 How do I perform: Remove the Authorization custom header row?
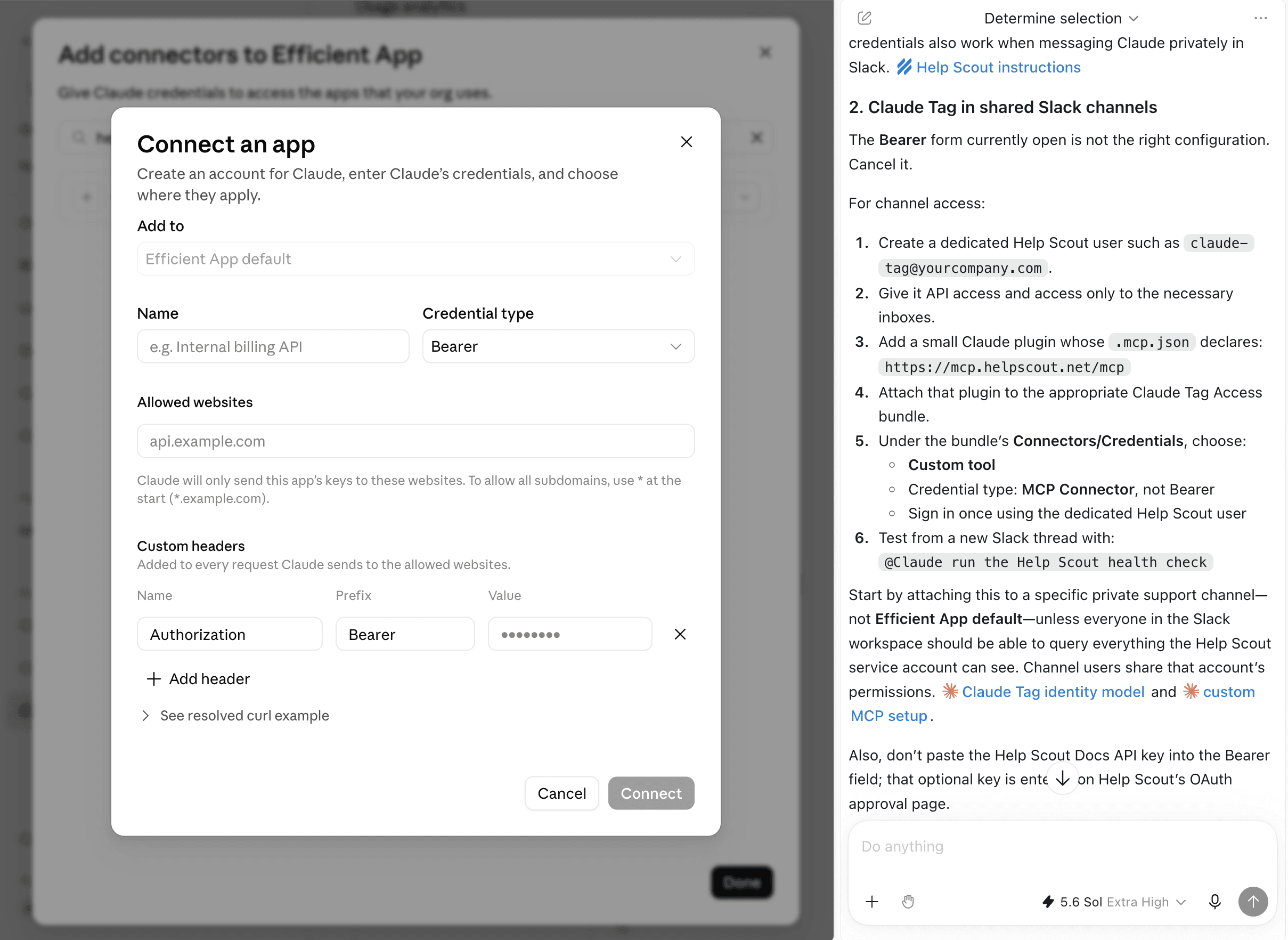coord(680,635)
